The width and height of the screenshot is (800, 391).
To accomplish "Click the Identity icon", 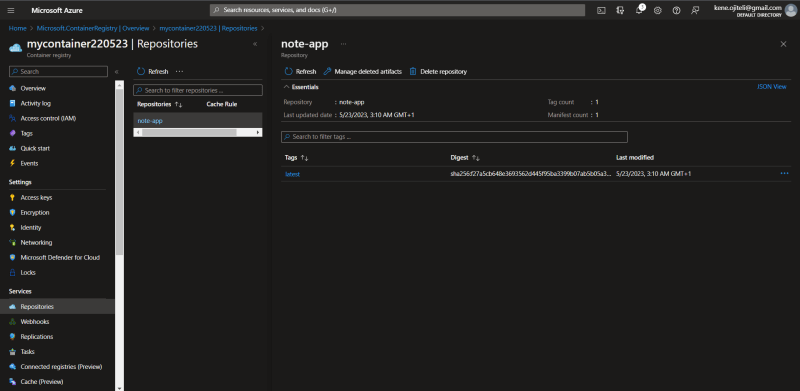I will coord(13,228).
